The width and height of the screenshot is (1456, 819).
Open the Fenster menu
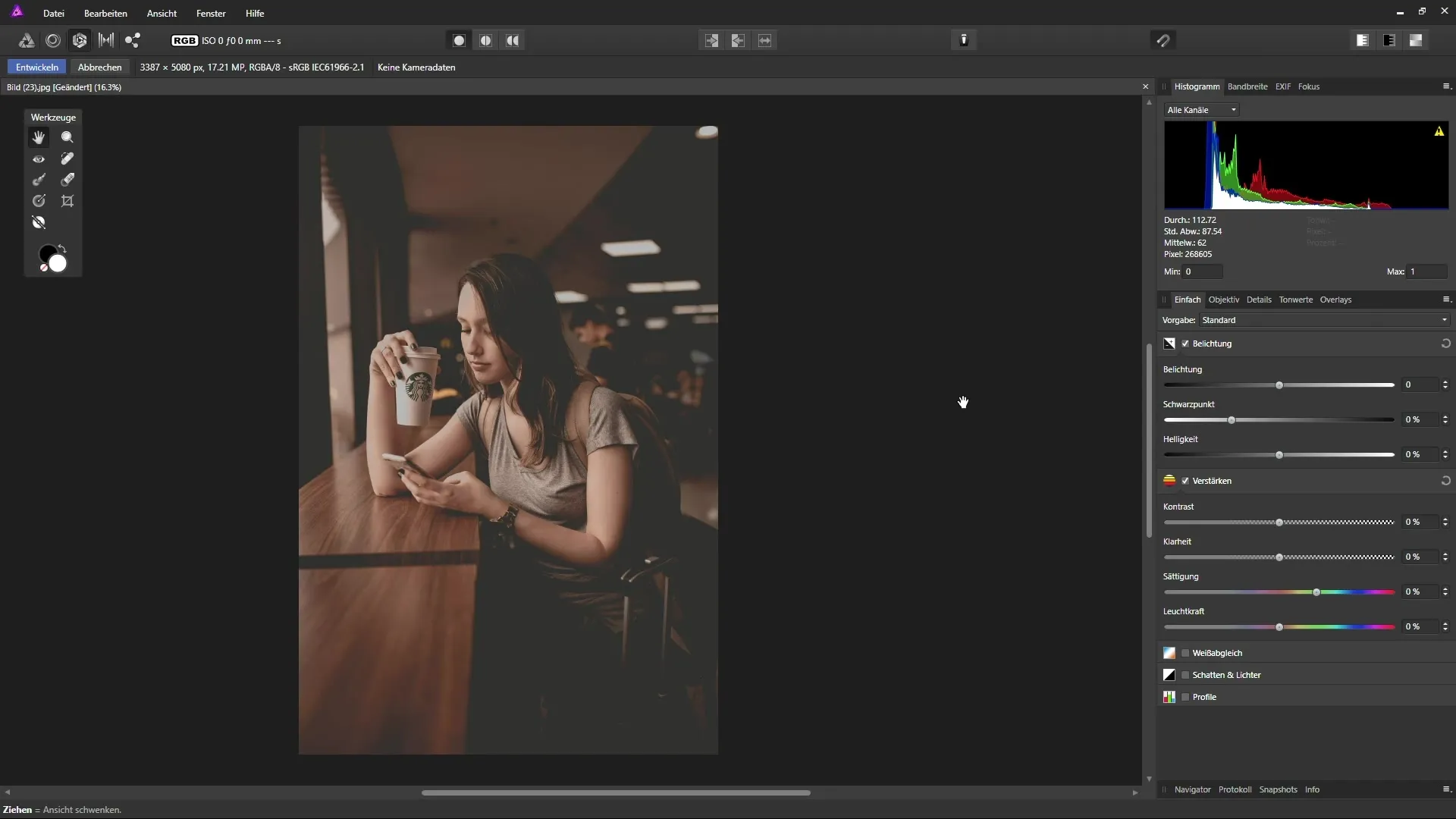(211, 14)
